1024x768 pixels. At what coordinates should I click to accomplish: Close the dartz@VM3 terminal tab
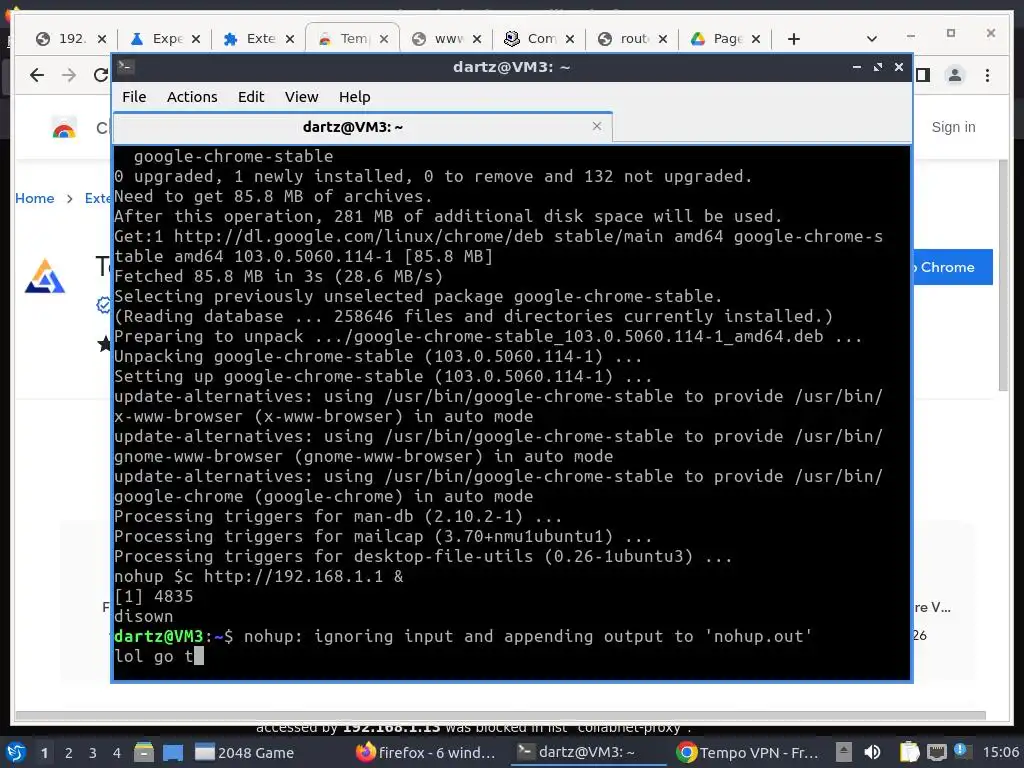(x=596, y=126)
